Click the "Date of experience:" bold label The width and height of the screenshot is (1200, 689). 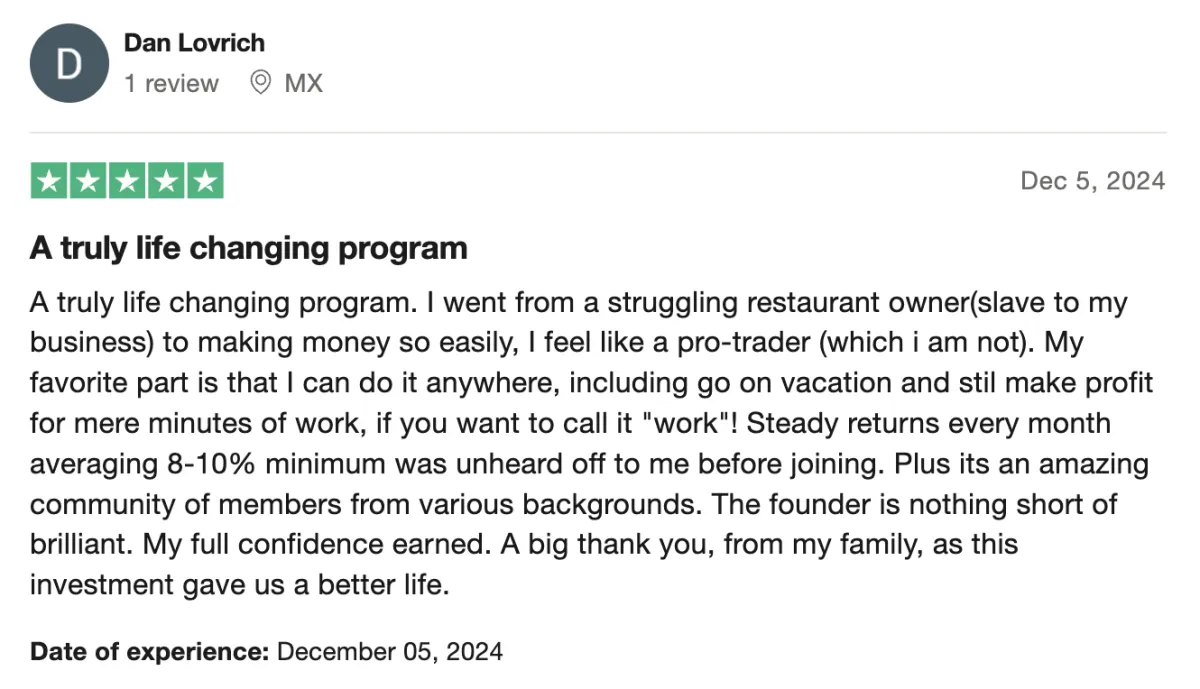pos(150,652)
